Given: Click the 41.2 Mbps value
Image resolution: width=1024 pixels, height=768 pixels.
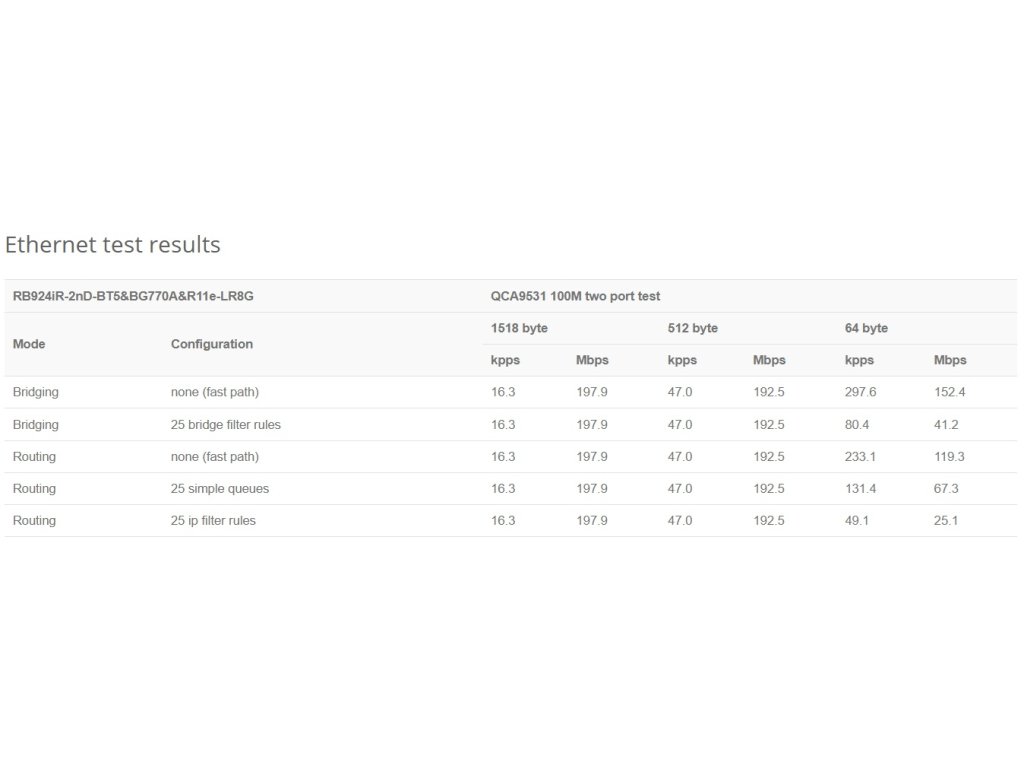Looking at the screenshot, I should 946,424.
